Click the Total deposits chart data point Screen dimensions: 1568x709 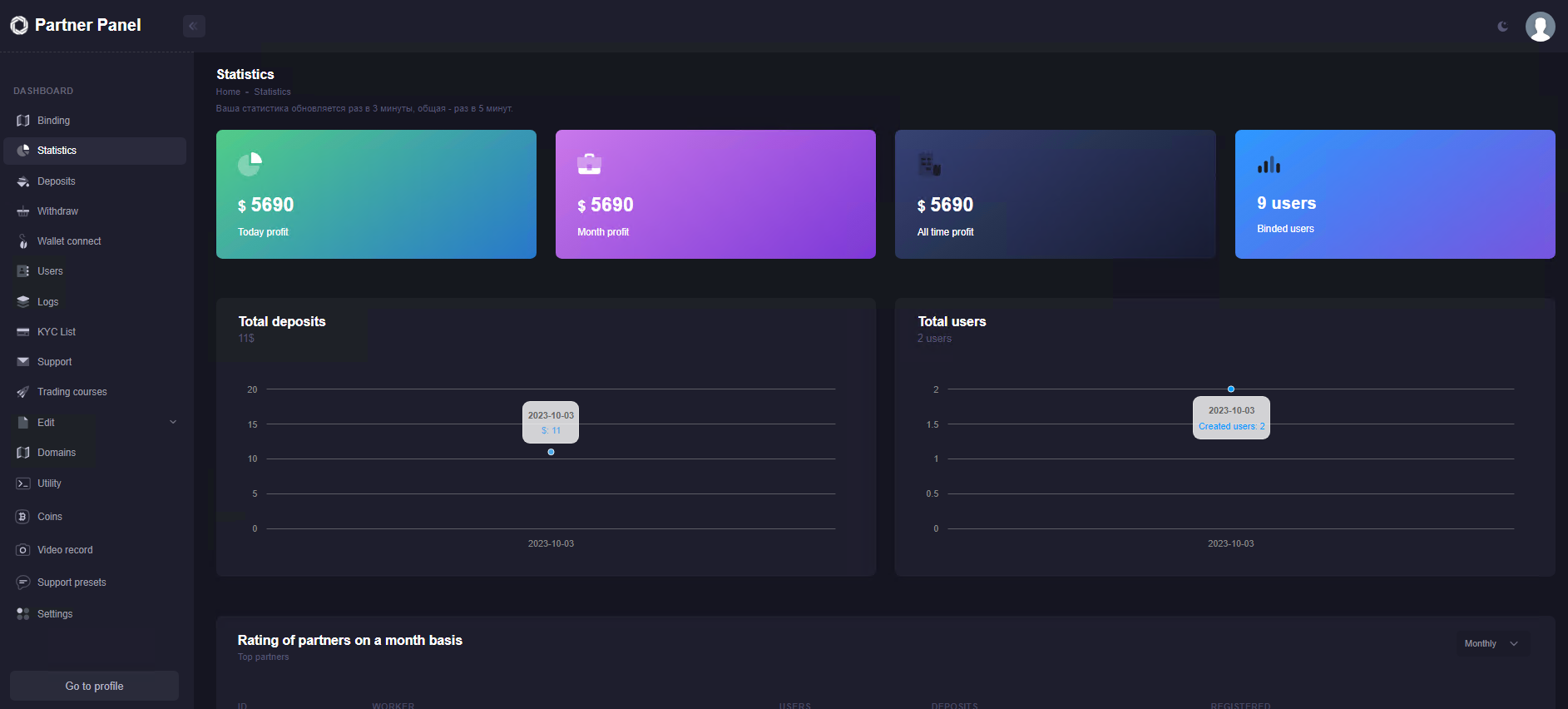coord(551,452)
